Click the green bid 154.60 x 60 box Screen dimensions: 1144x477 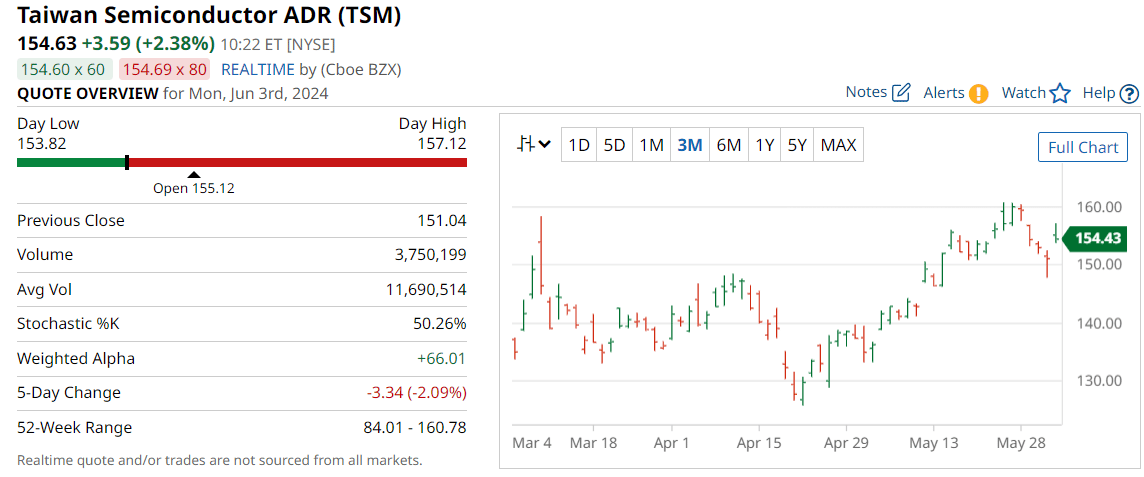[64, 70]
